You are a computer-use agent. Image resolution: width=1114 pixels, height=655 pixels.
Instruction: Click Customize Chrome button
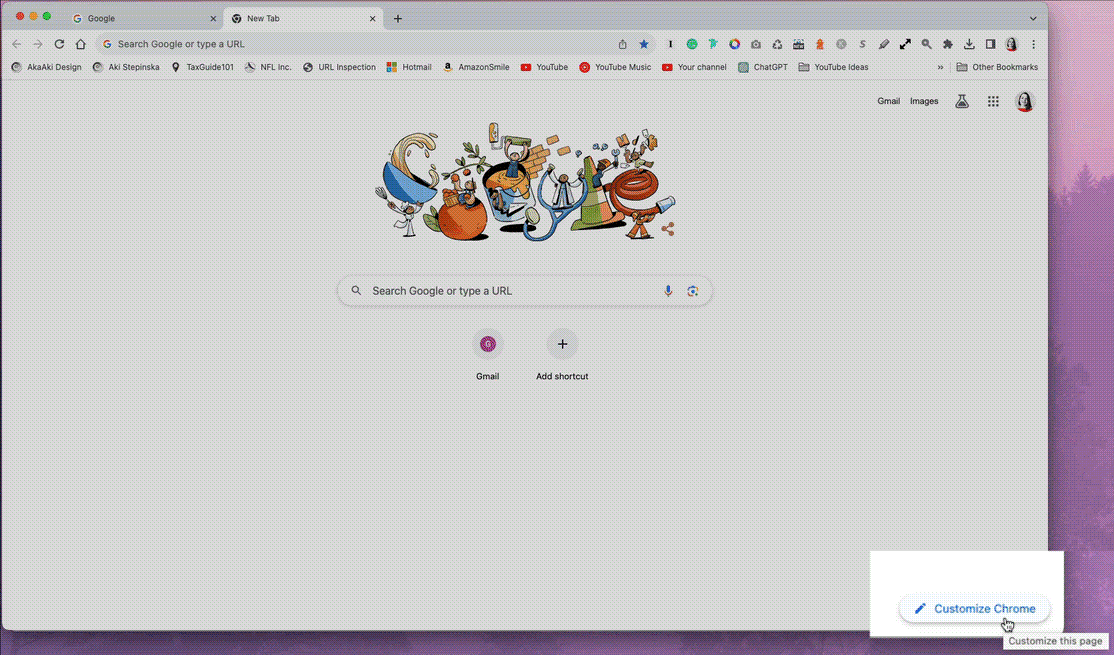[x=974, y=609]
